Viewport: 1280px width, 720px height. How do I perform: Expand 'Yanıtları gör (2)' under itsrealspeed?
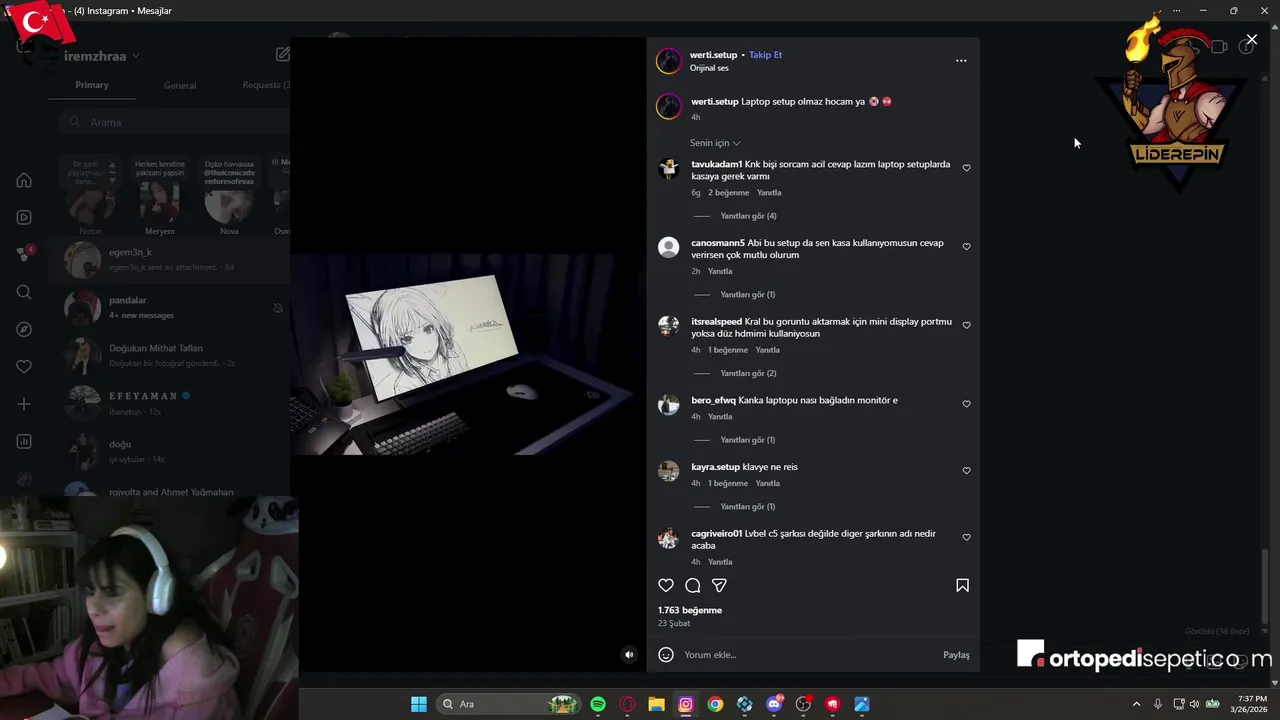(748, 373)
